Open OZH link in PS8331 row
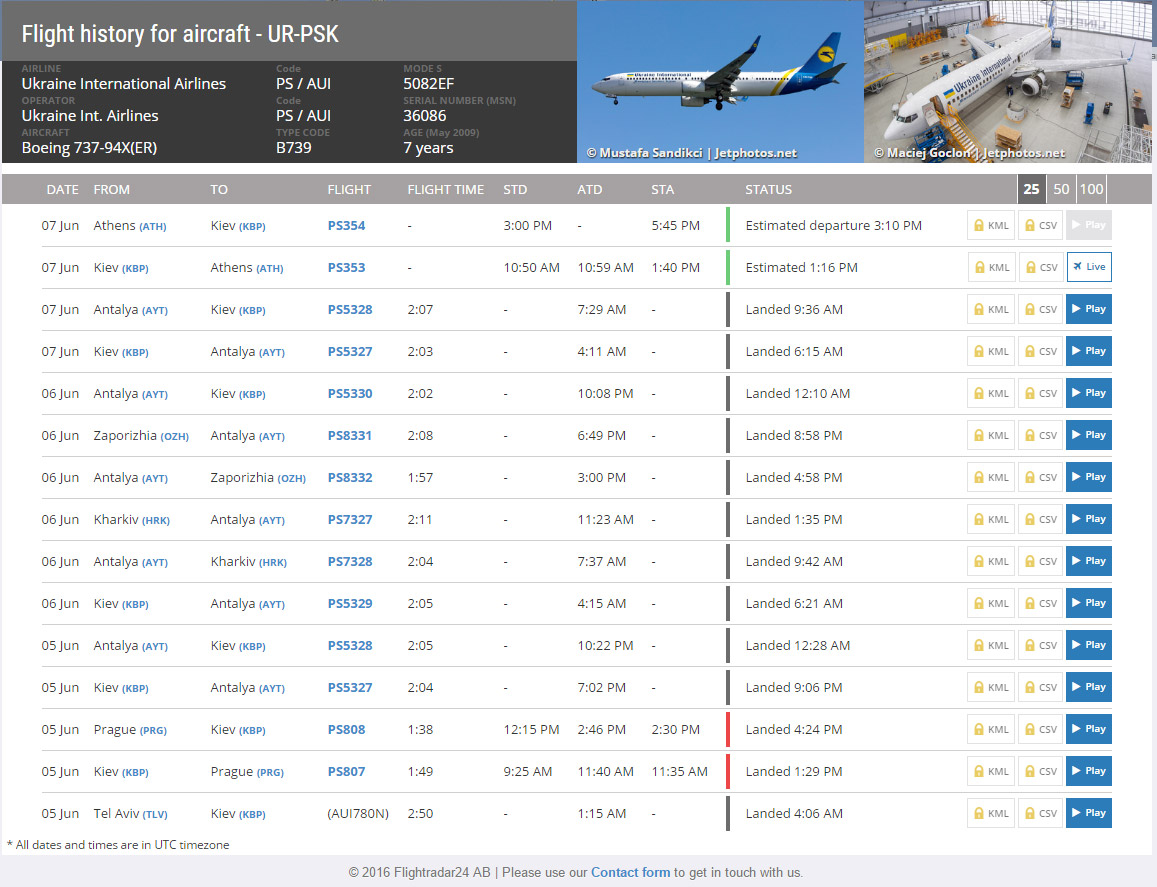The image size is (1157, 887). coord(174,437)
